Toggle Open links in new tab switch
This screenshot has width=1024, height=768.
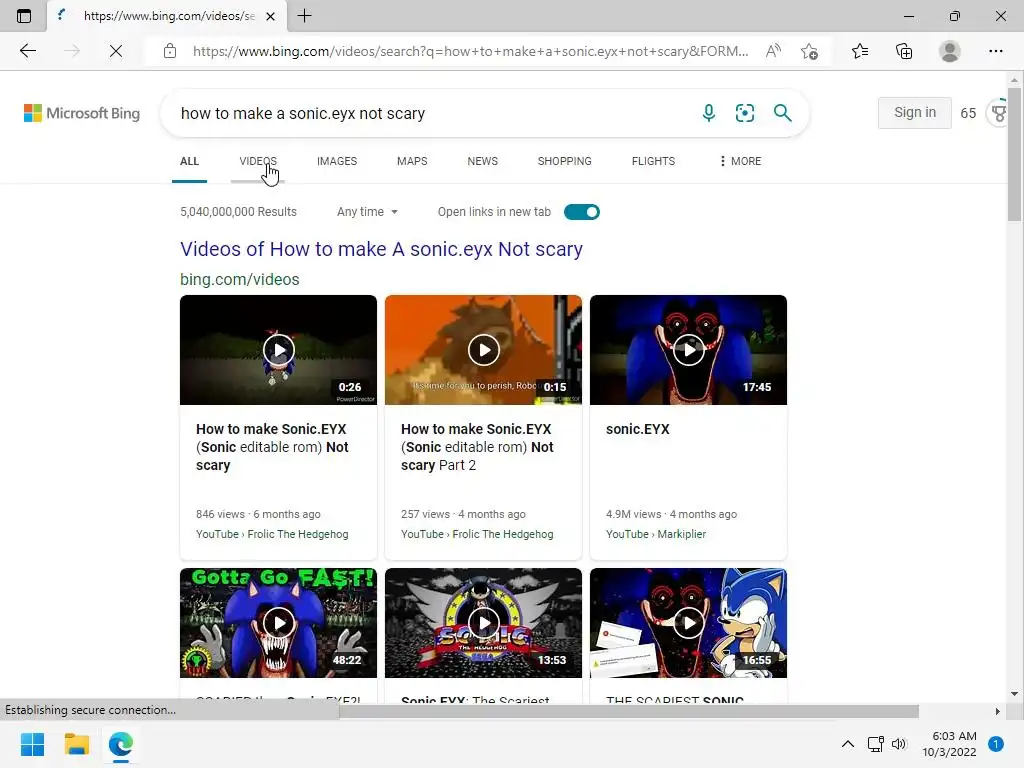point(581,212)
